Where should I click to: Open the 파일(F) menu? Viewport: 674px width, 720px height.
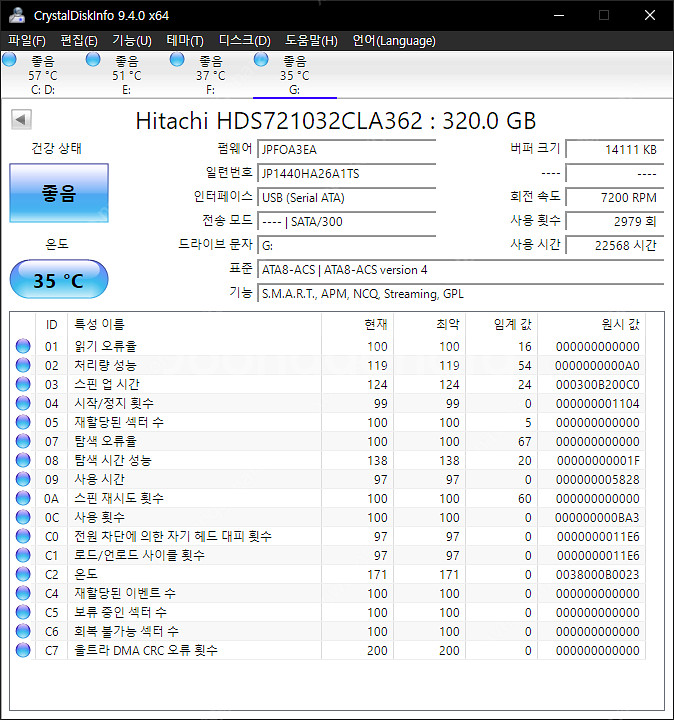27,41
